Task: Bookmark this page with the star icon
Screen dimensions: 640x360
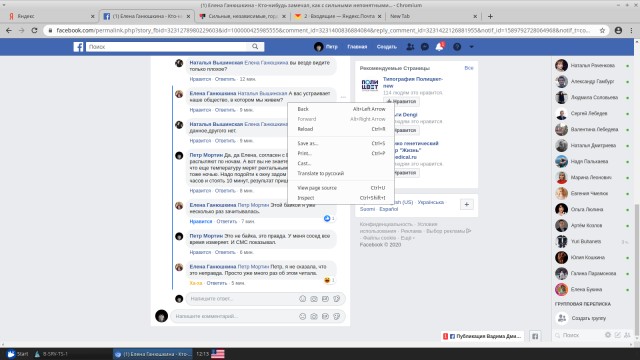Action: 602,30
